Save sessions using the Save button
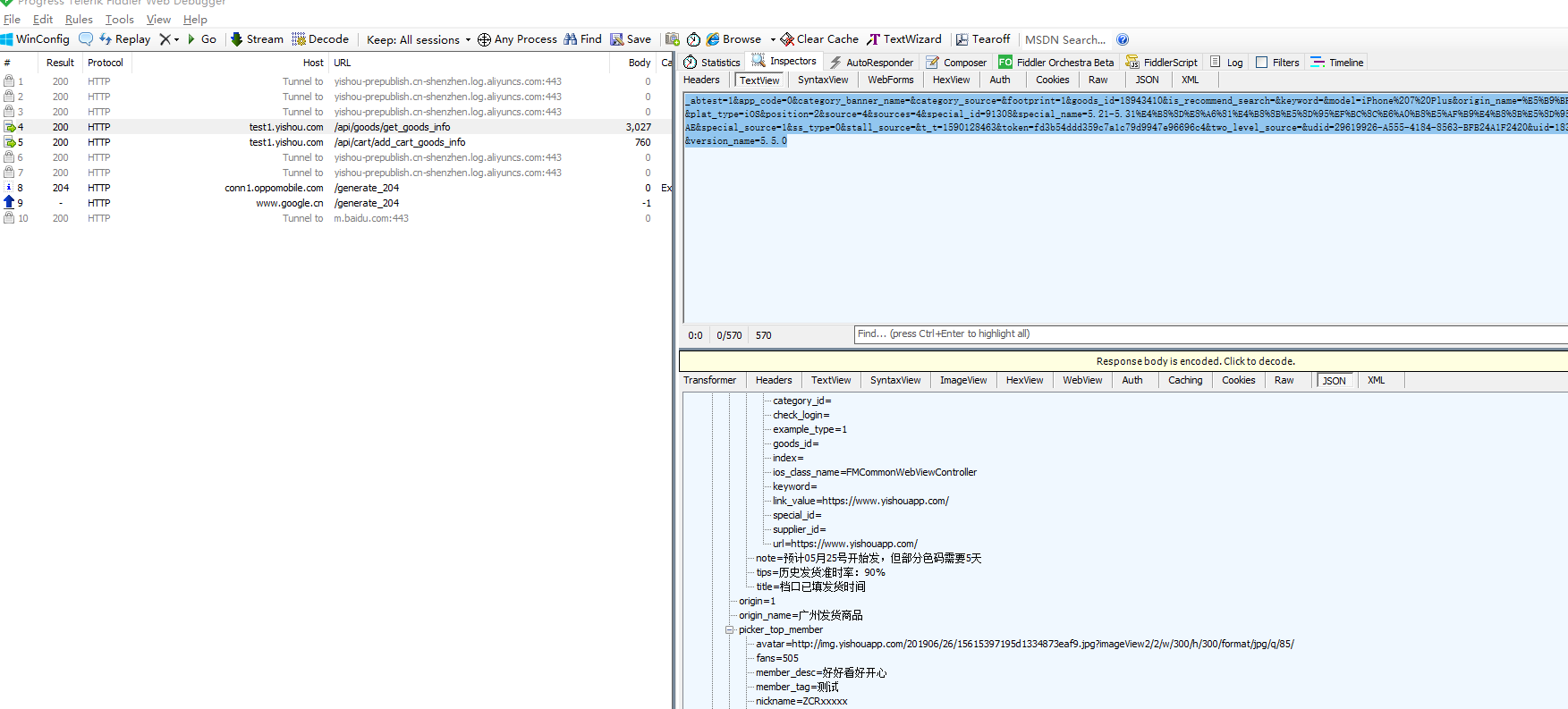 pyautogui.click(x=631, y=39)
